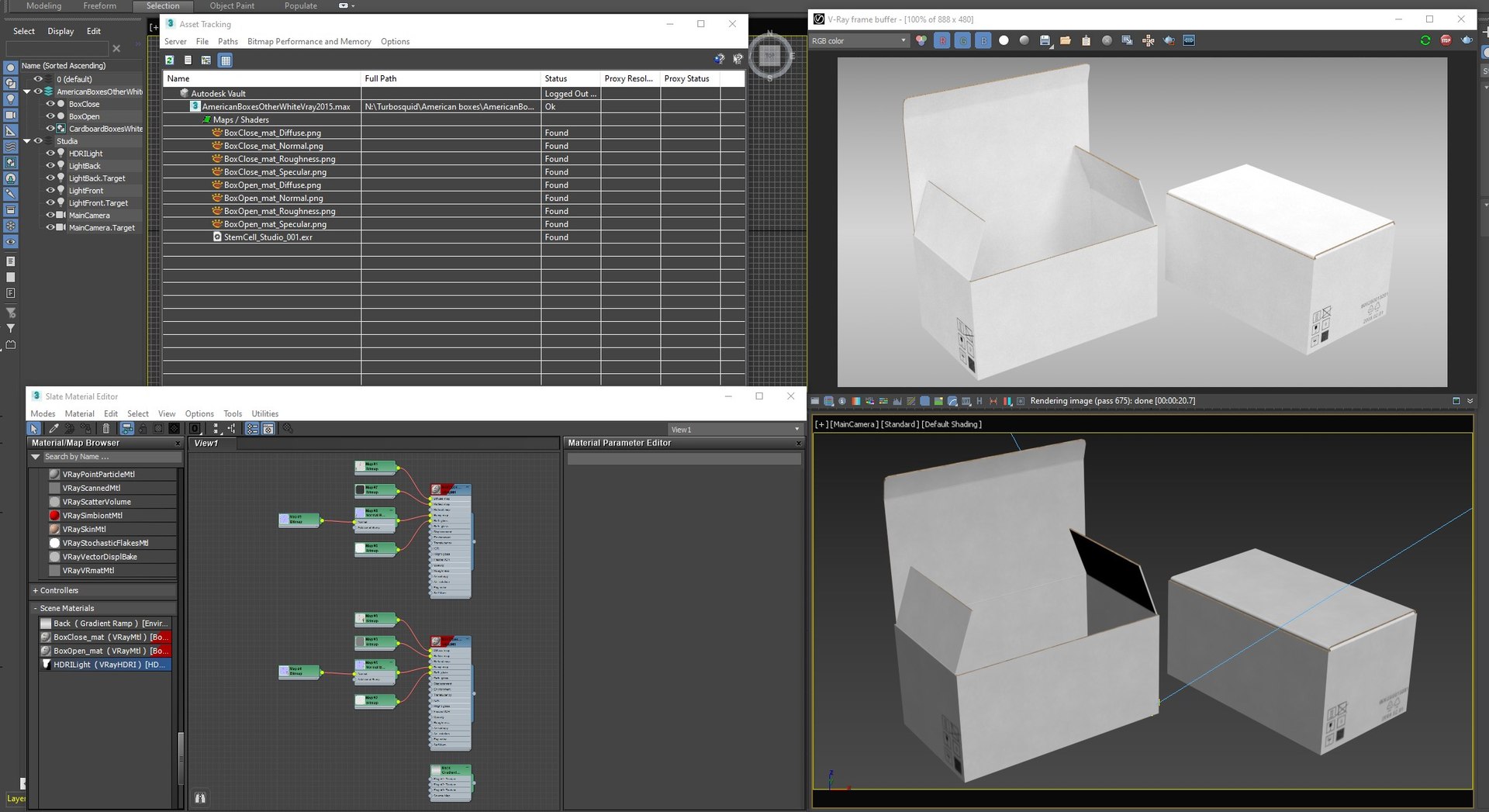Collapse the AmericanBoxesOtherWhite layer
1489x812 pixels.
click(x=27, y=92)
